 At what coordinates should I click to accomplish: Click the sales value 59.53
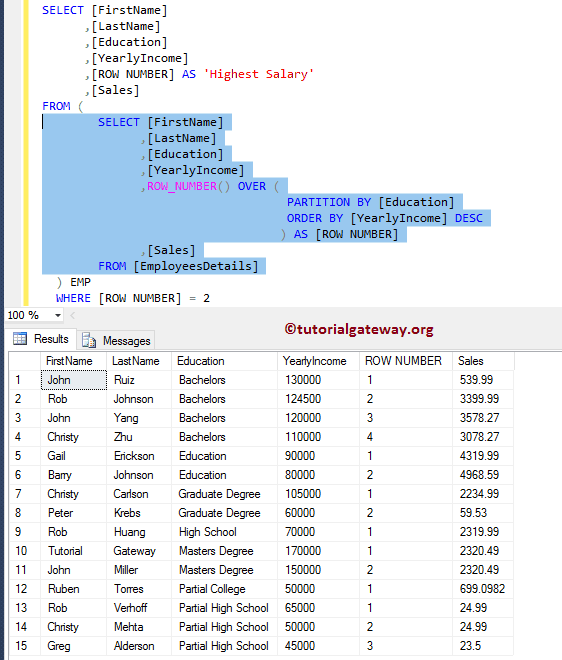483,513
